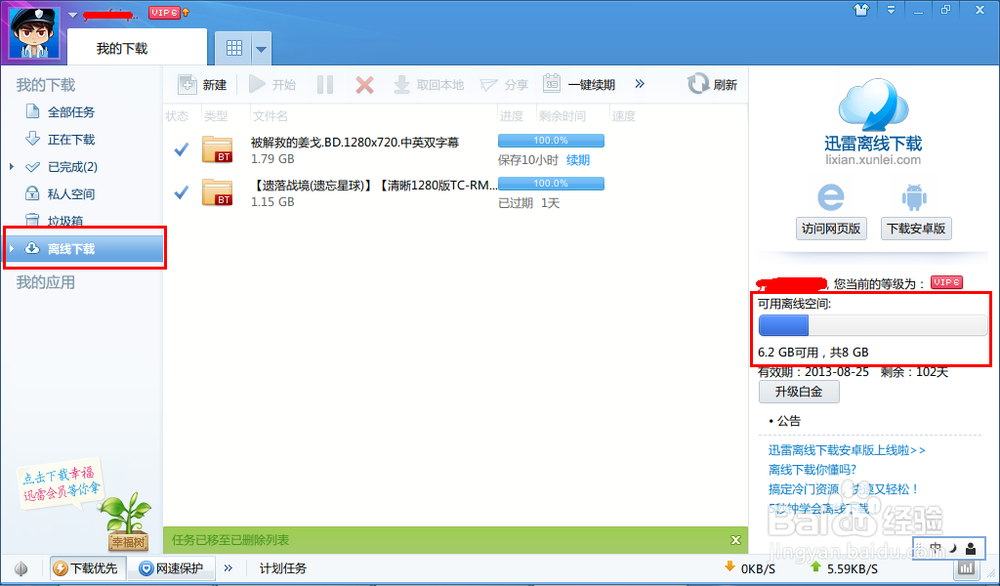Image resolution: width=1000 pixels, height=586 pixels.
Task: Click the 下载安卓版 button
Action: pos(916,228)
